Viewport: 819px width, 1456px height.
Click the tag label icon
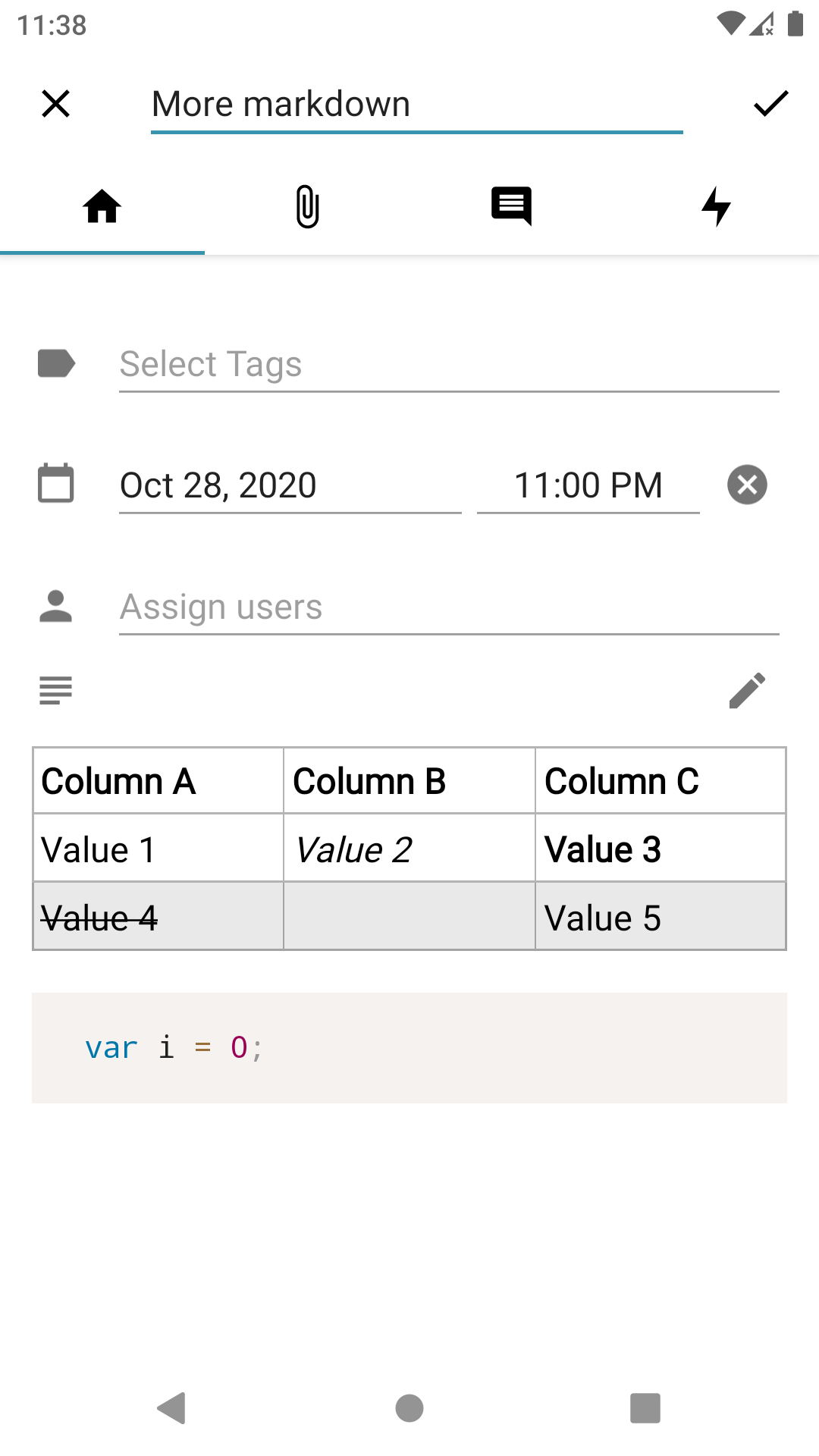[x=56, y=363]
